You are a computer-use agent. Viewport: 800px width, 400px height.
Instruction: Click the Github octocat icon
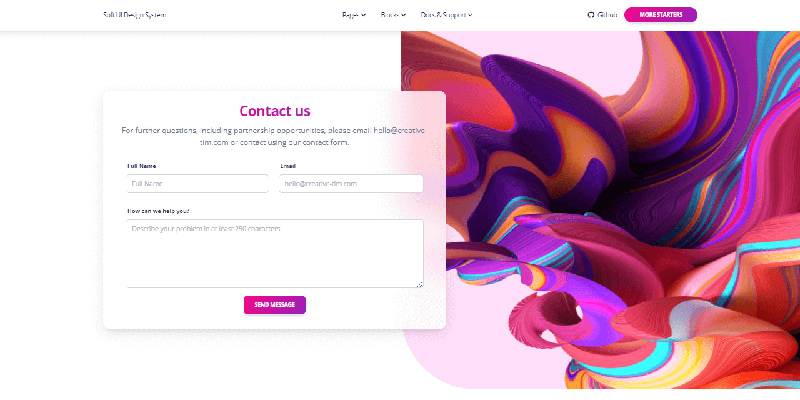[591, 15]
